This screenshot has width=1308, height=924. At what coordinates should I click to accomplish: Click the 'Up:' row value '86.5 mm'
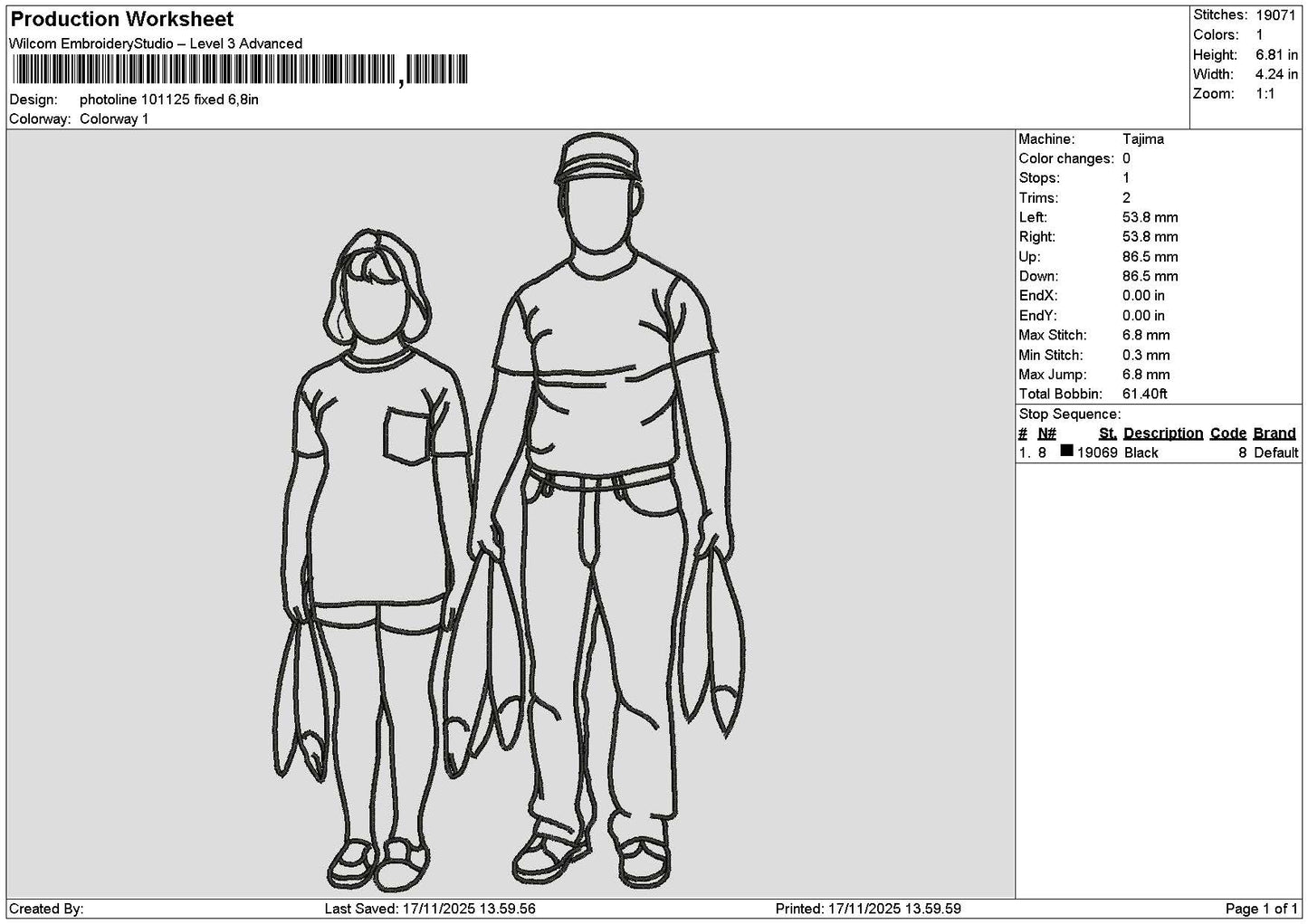pyautogui.click(x=1150, y=257)
